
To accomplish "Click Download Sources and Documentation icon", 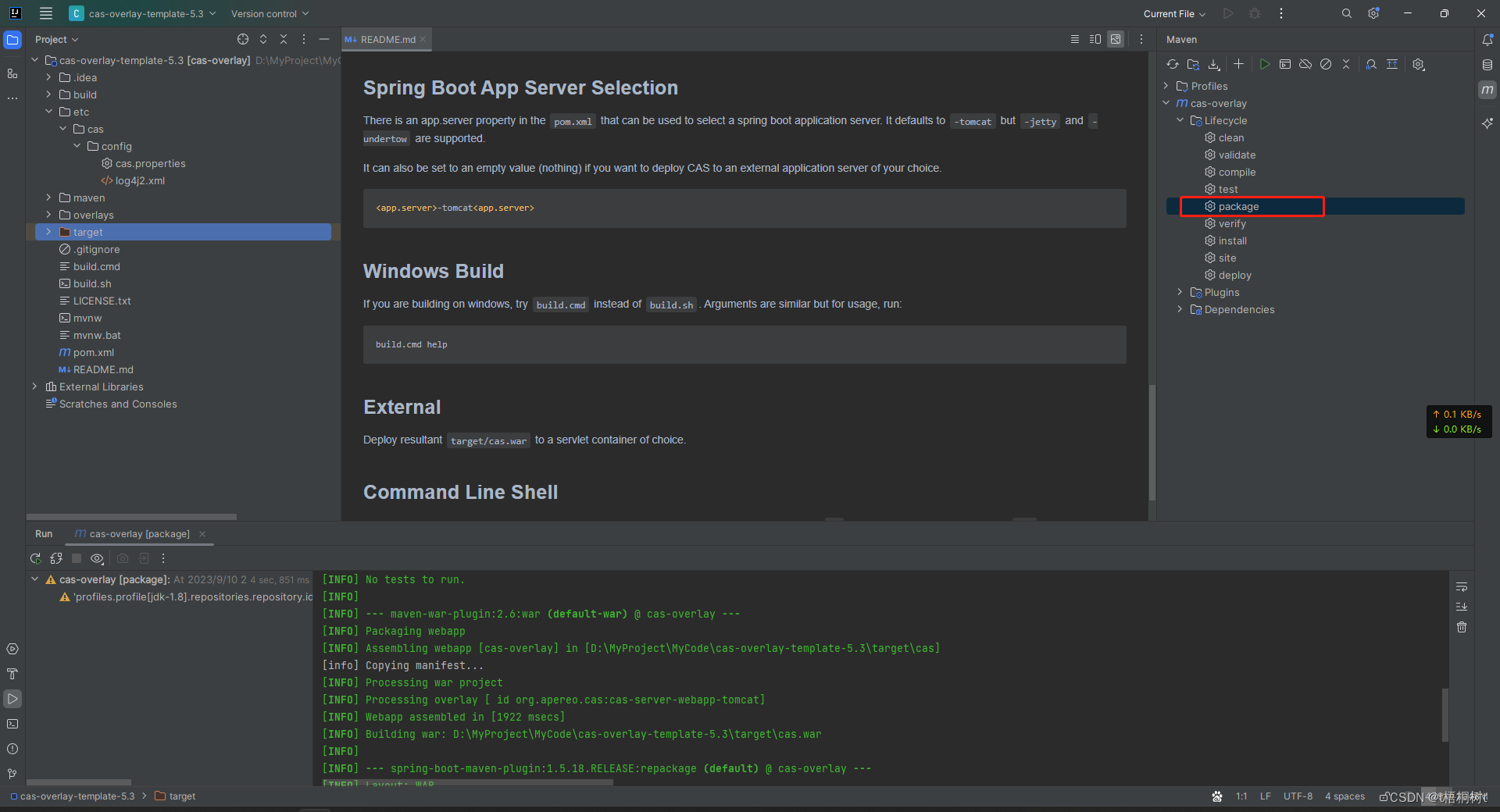I will tap(1214, 65).
